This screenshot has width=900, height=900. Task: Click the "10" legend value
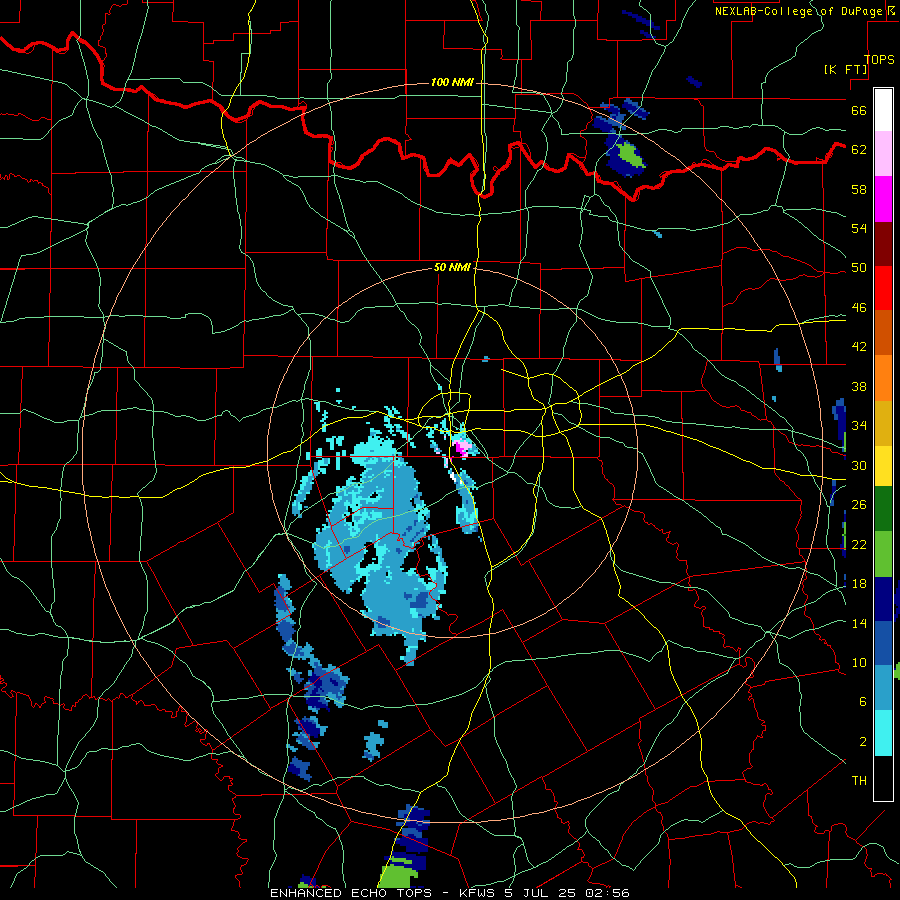click(859, 663)
